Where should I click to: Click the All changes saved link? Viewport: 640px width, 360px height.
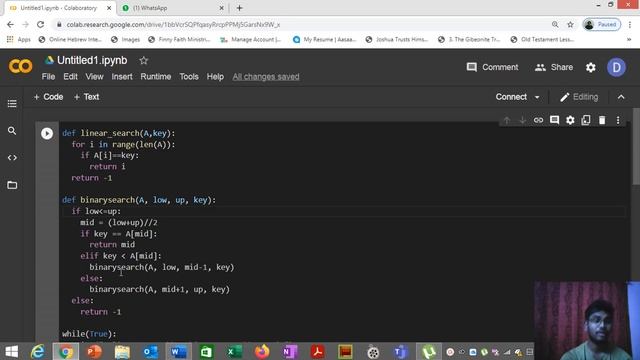pyautogui.click(x=266, y=77)
